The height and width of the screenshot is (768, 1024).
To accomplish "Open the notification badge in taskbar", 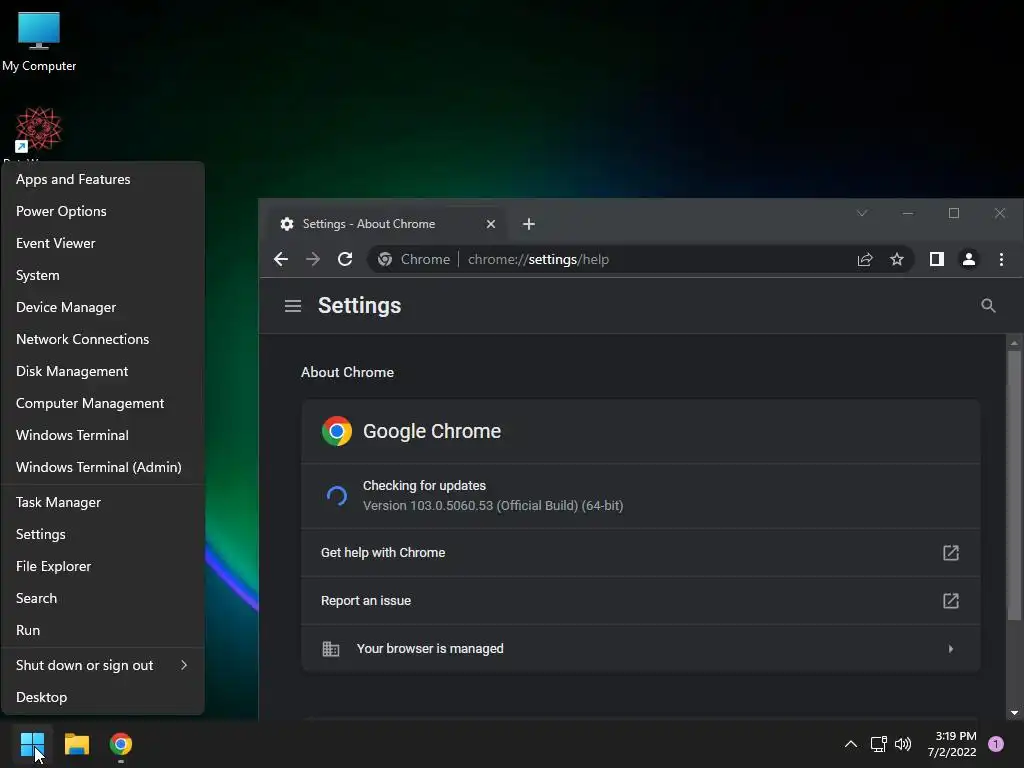I will [x=996, y=744].
